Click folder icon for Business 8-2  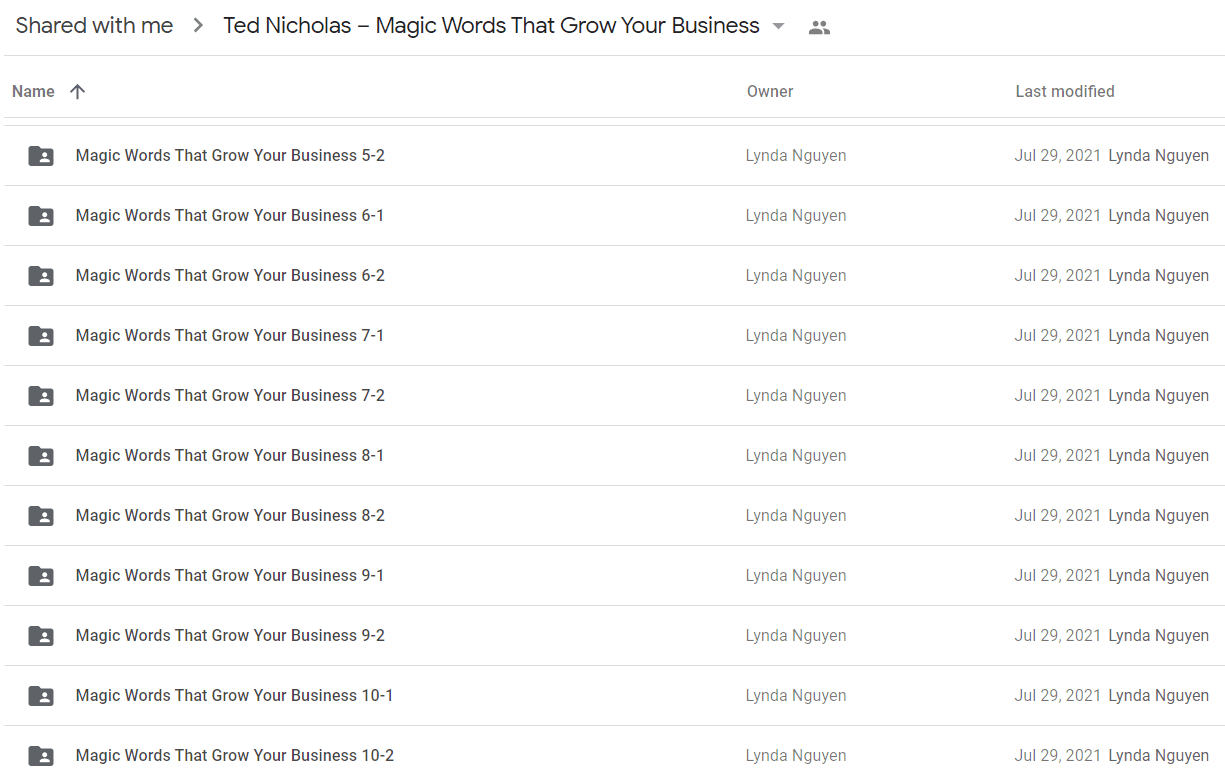(x=41, y=516)
